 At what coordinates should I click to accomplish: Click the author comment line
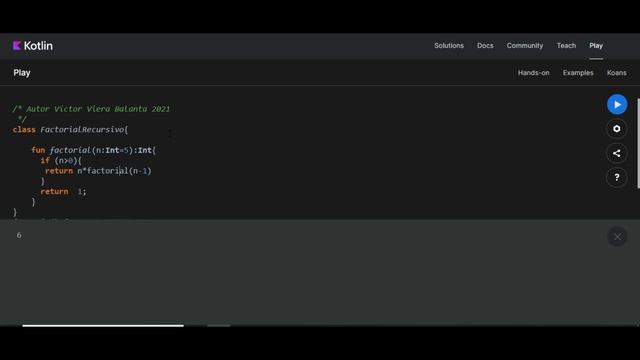pyautogui.click(x=91, y=109)
